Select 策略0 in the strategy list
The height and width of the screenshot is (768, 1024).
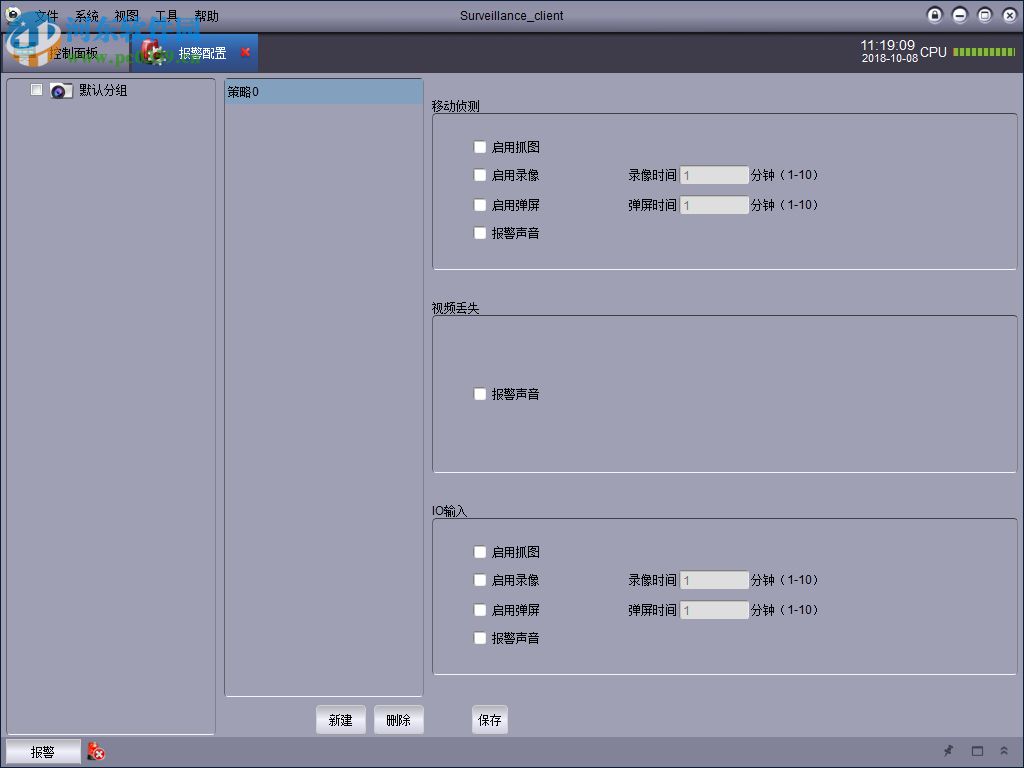(x=324, y=92)
